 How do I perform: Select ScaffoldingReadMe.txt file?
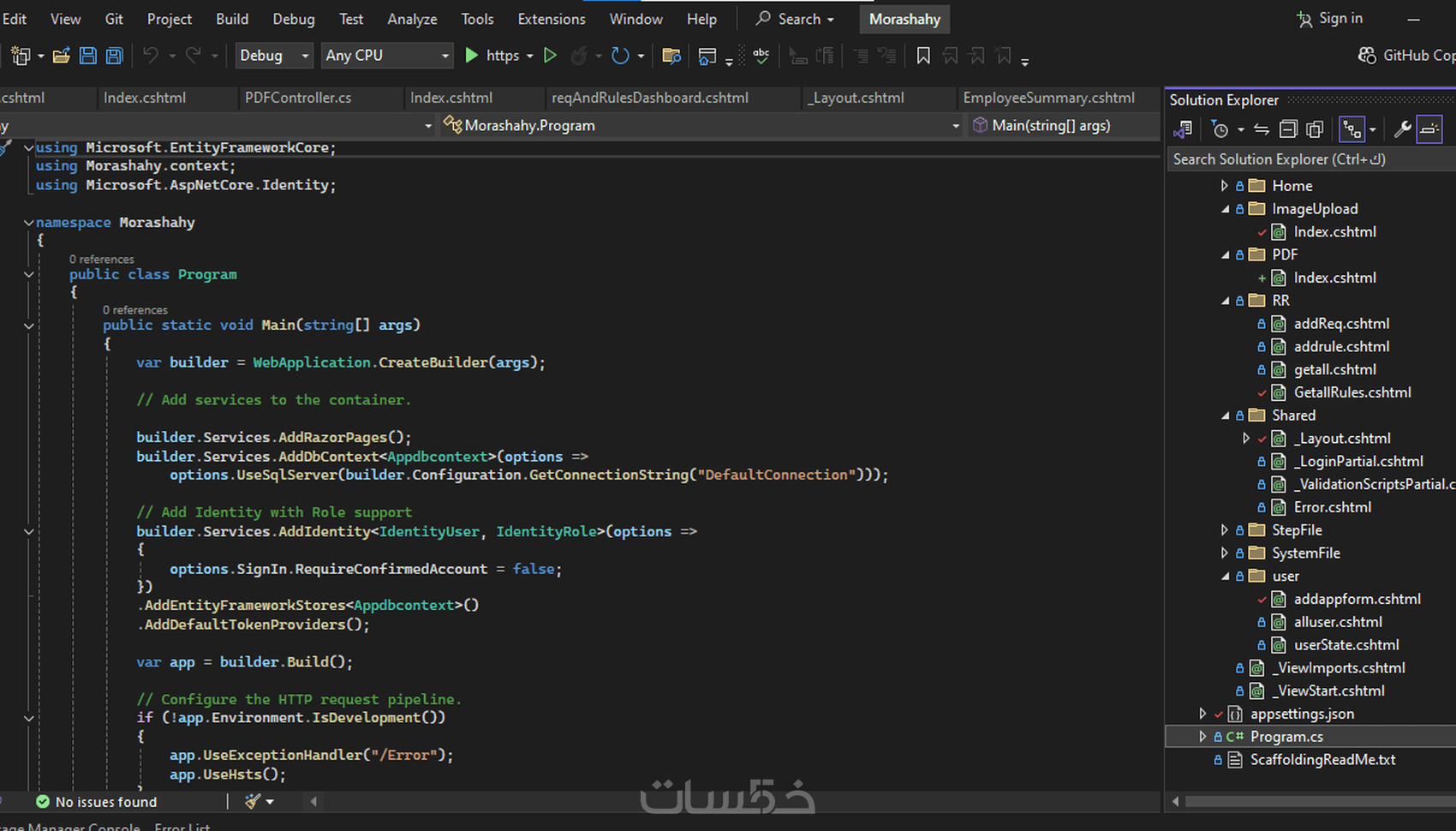point(1322,760)
